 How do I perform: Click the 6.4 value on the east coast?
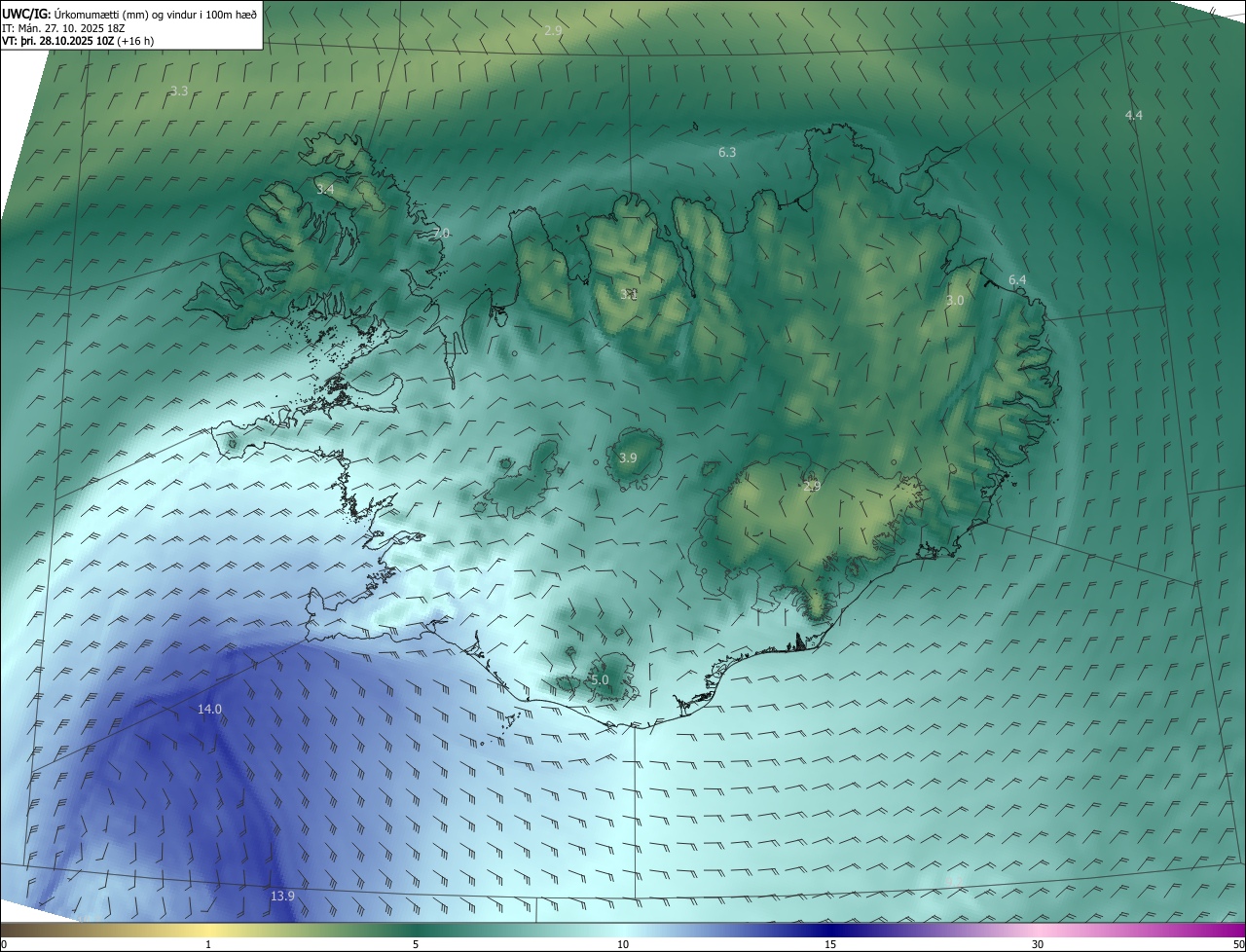point(1017,279)
